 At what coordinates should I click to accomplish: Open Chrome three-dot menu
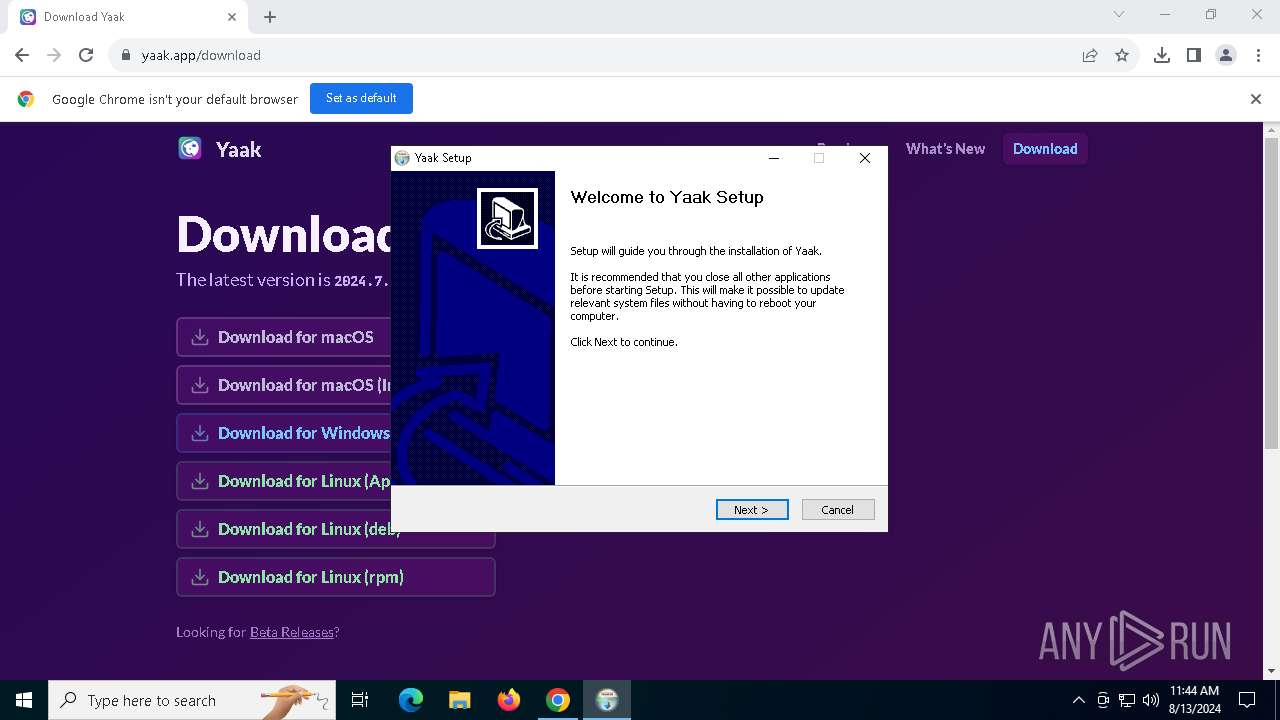coord(1258,55)
